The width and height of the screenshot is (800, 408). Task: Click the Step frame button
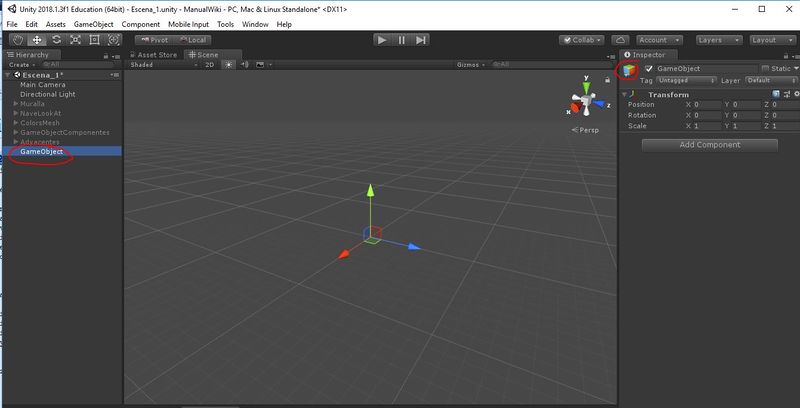point(420,40)
